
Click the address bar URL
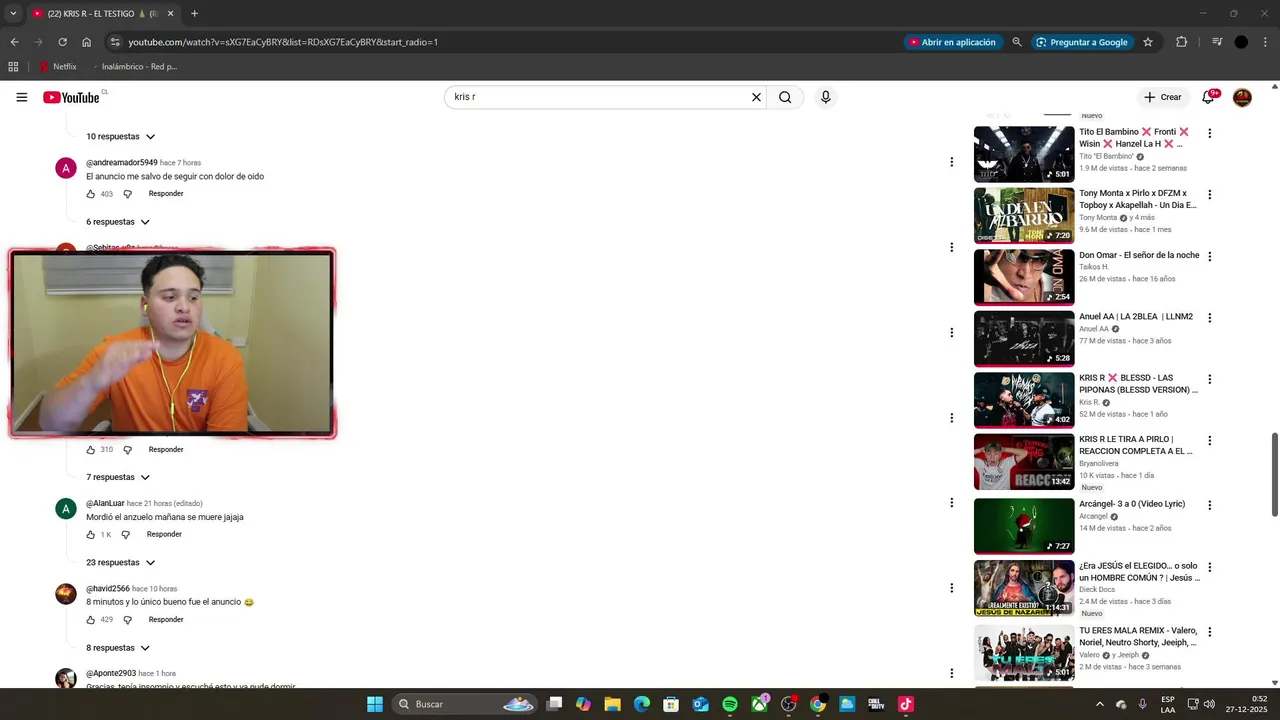pyautogui.click(x=283, y=42)
